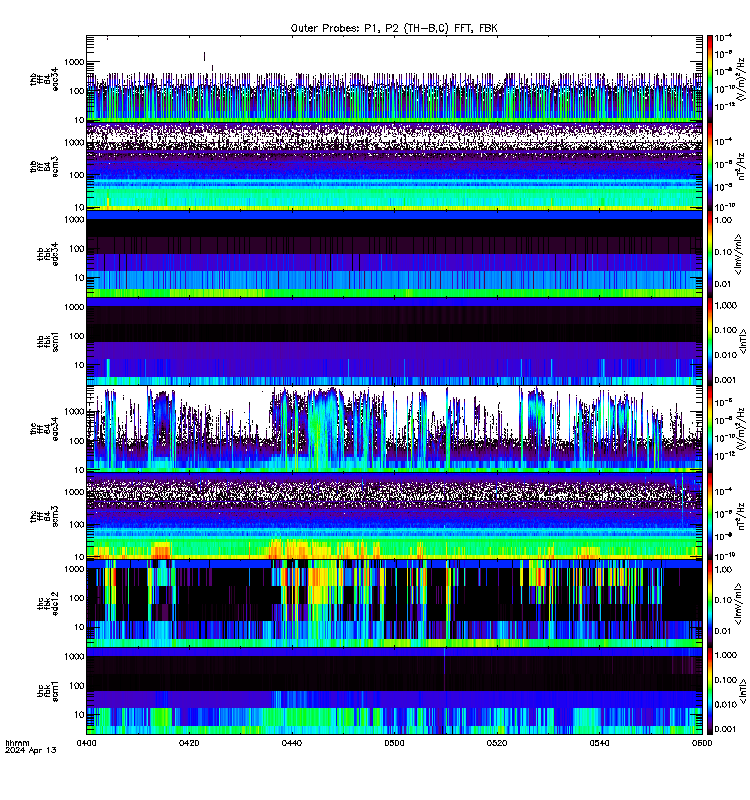Screen dimensions: 750x800
Task: Click the thb fbk edc34 panel color bar
Action: pyautogui.click(x=710, y=254)
